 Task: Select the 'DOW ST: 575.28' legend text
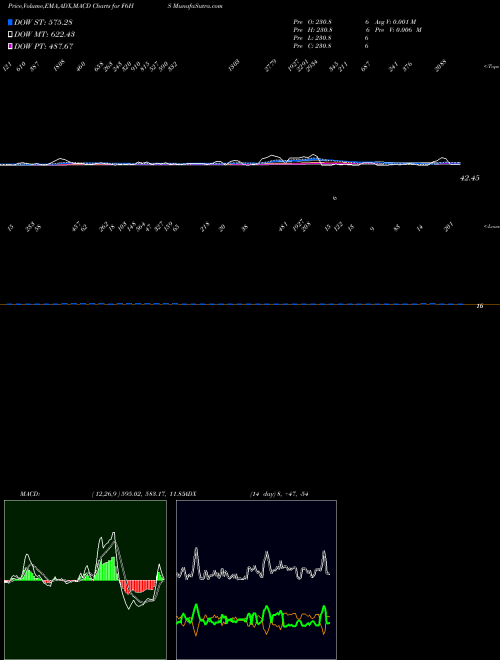click(x=43, y=22)
